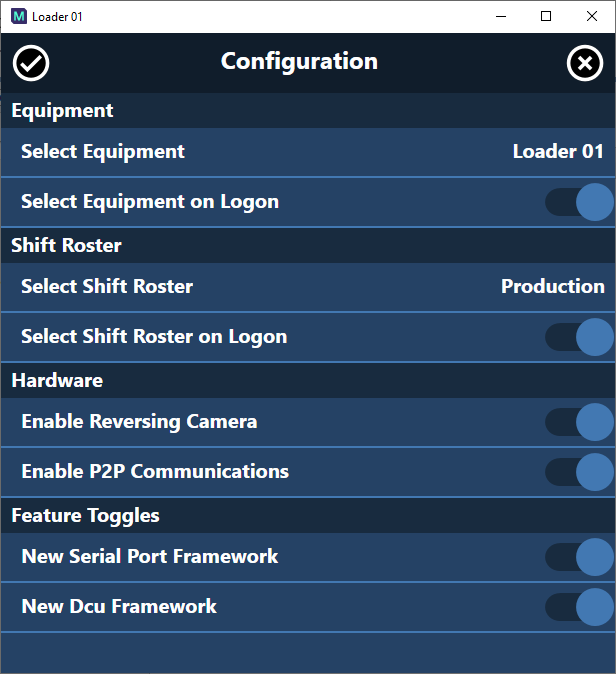Viewport: 616px width, 674px height.
Task: Turn off Enable Reversing Camera switch
Action: pyautogui.click(x=580, y=422)
